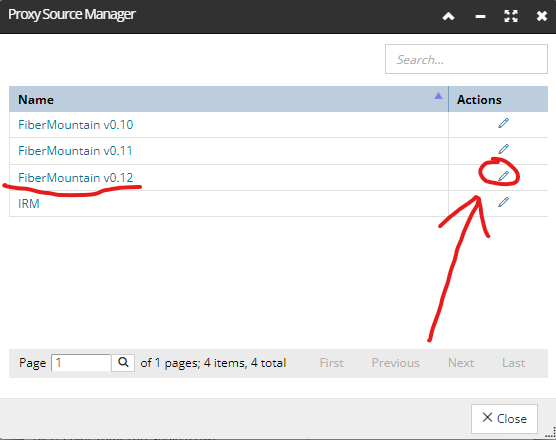Collapse the dialog using the up chevron
Screen dimensions: 556x441
(449, 16)
